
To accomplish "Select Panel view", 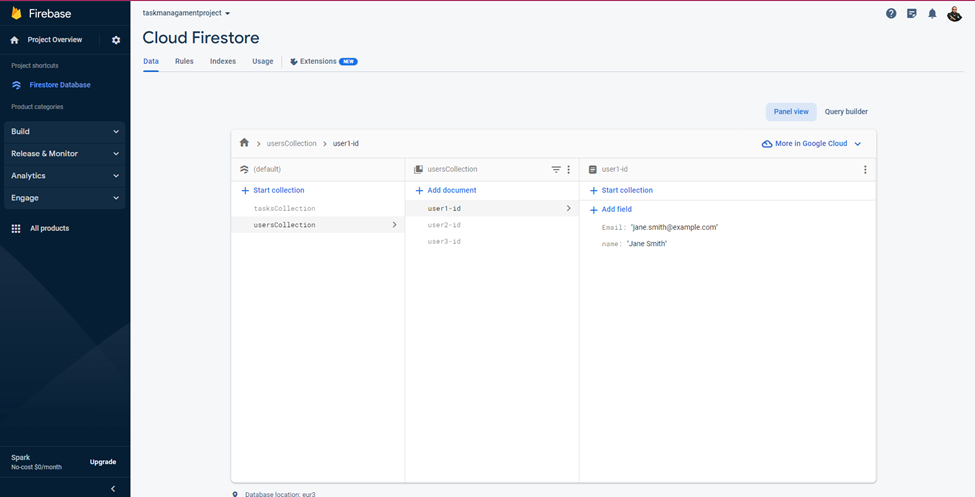I will [791, 112].
